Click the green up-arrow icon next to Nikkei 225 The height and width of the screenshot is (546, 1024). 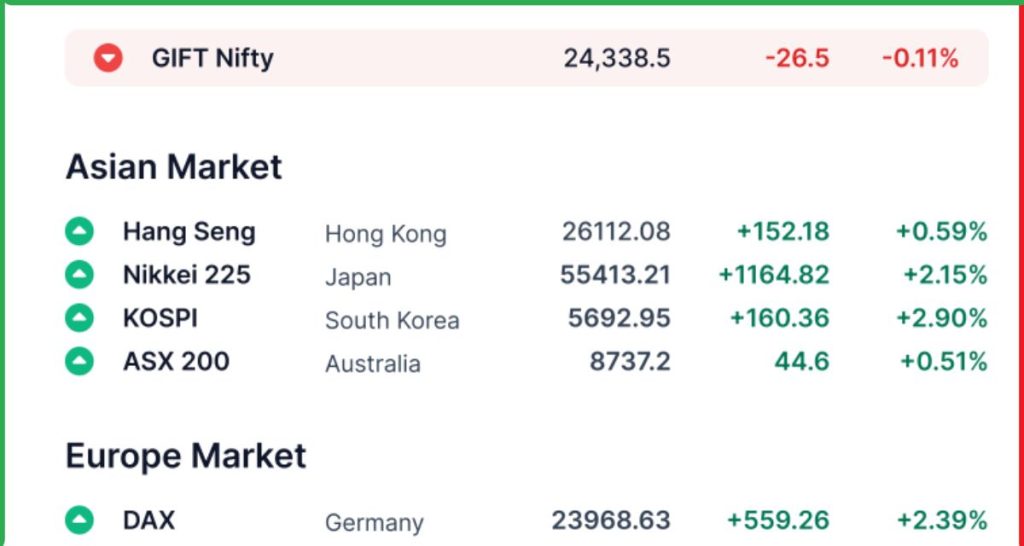pos(79,274)
